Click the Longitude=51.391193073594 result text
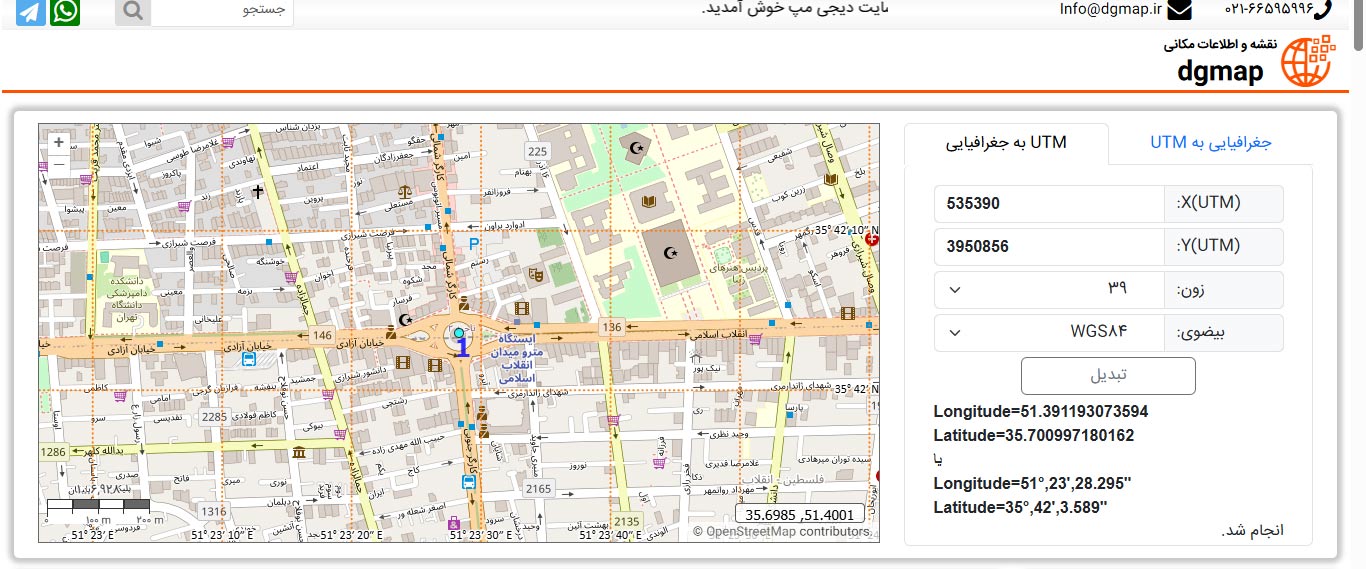The height and width of the screenshot is (569, 1366). [1041, 412]
